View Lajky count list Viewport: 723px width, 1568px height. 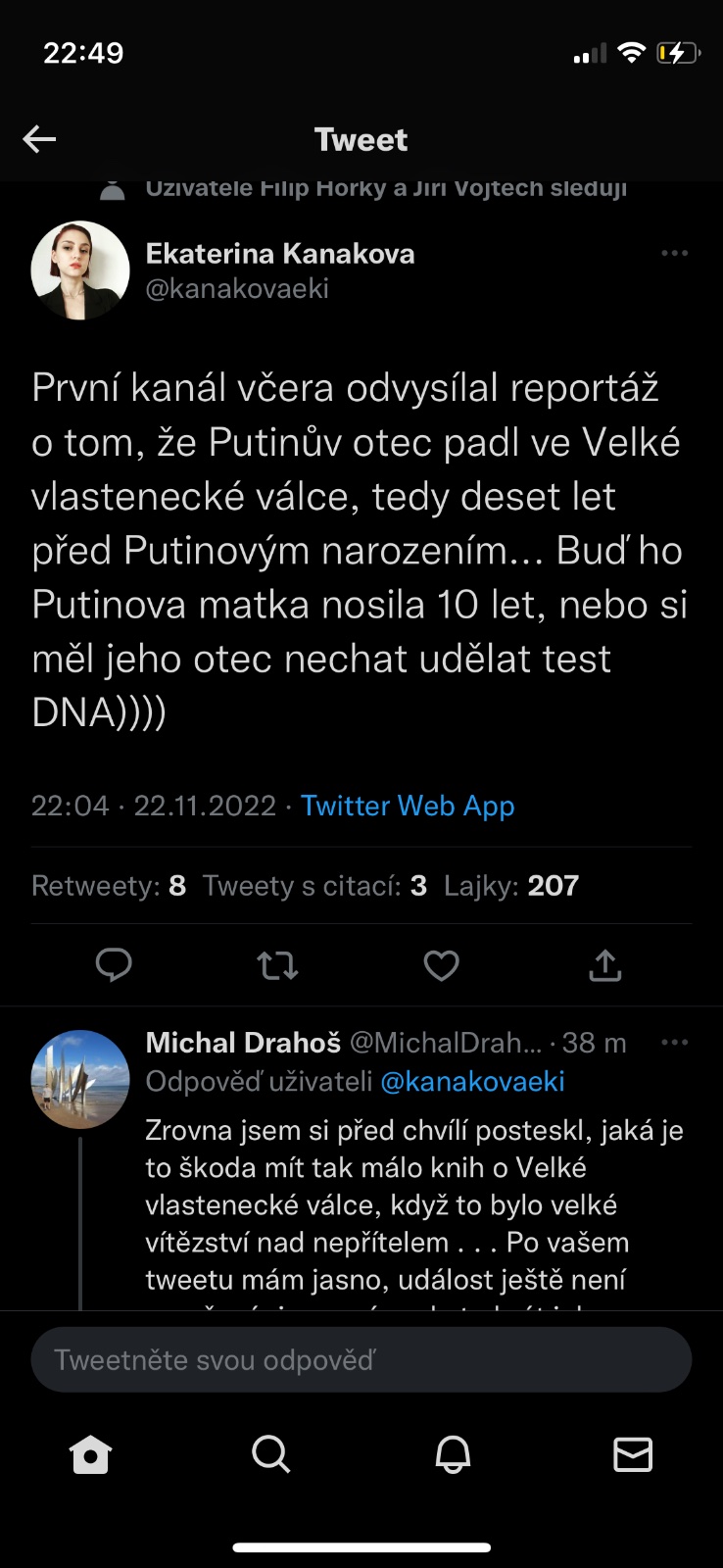pyautogui.click(x=511, y=886)
